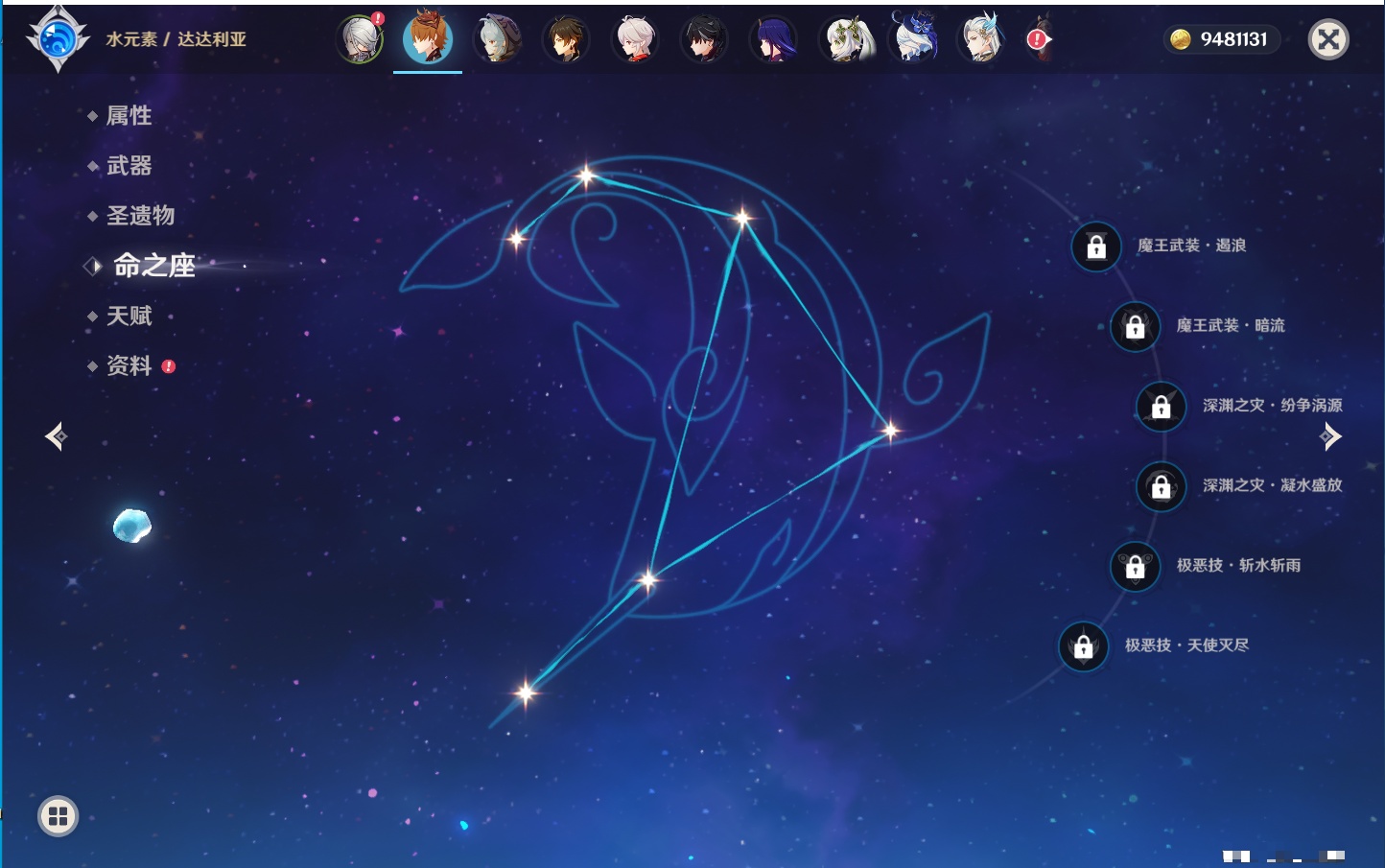This screenshot has height=868, width=1385.
Task: Click the topmost star of the whale constellation
Action: click(x=586, y=176)
